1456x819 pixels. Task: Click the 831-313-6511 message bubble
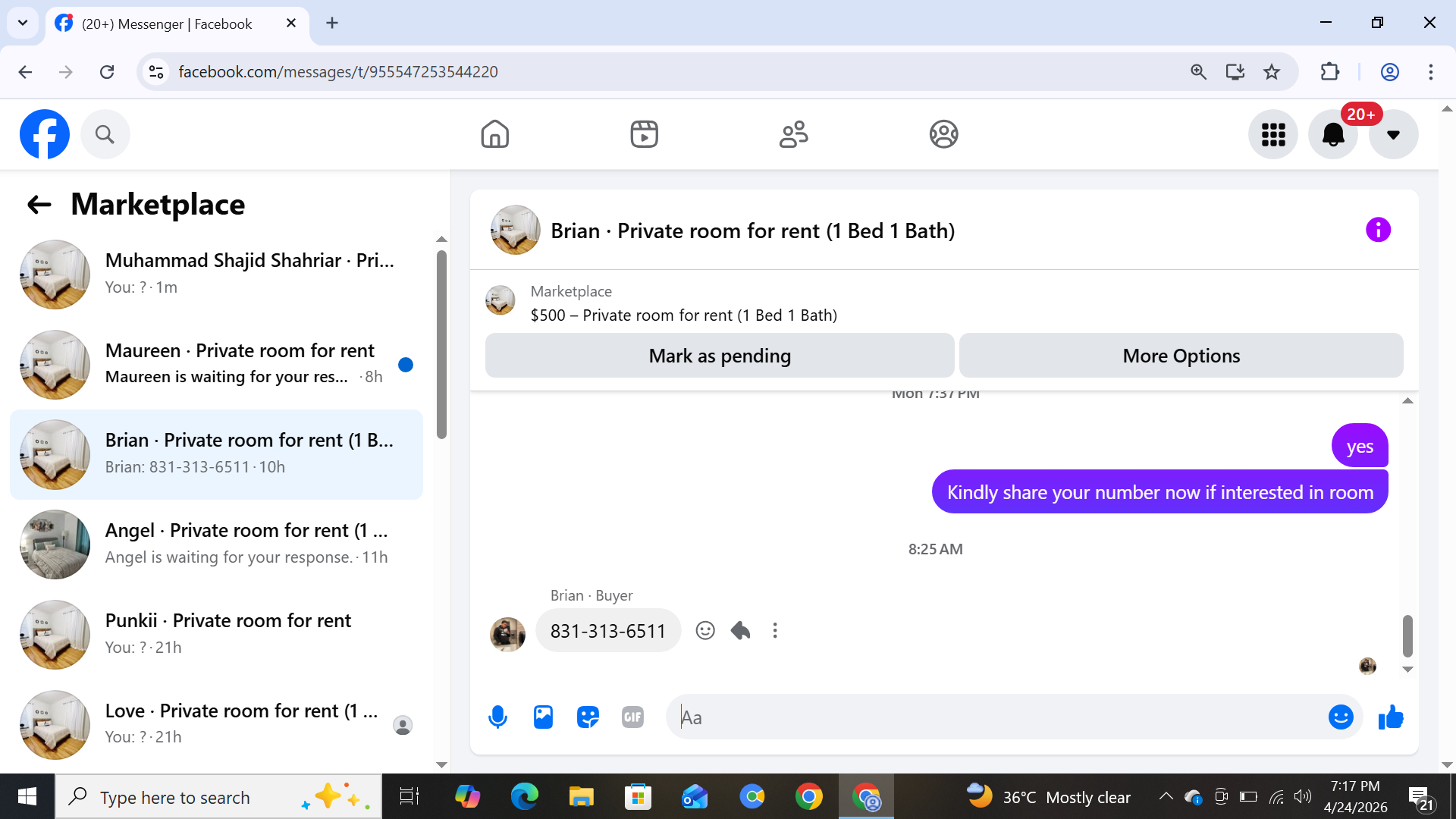click(607, 631)
